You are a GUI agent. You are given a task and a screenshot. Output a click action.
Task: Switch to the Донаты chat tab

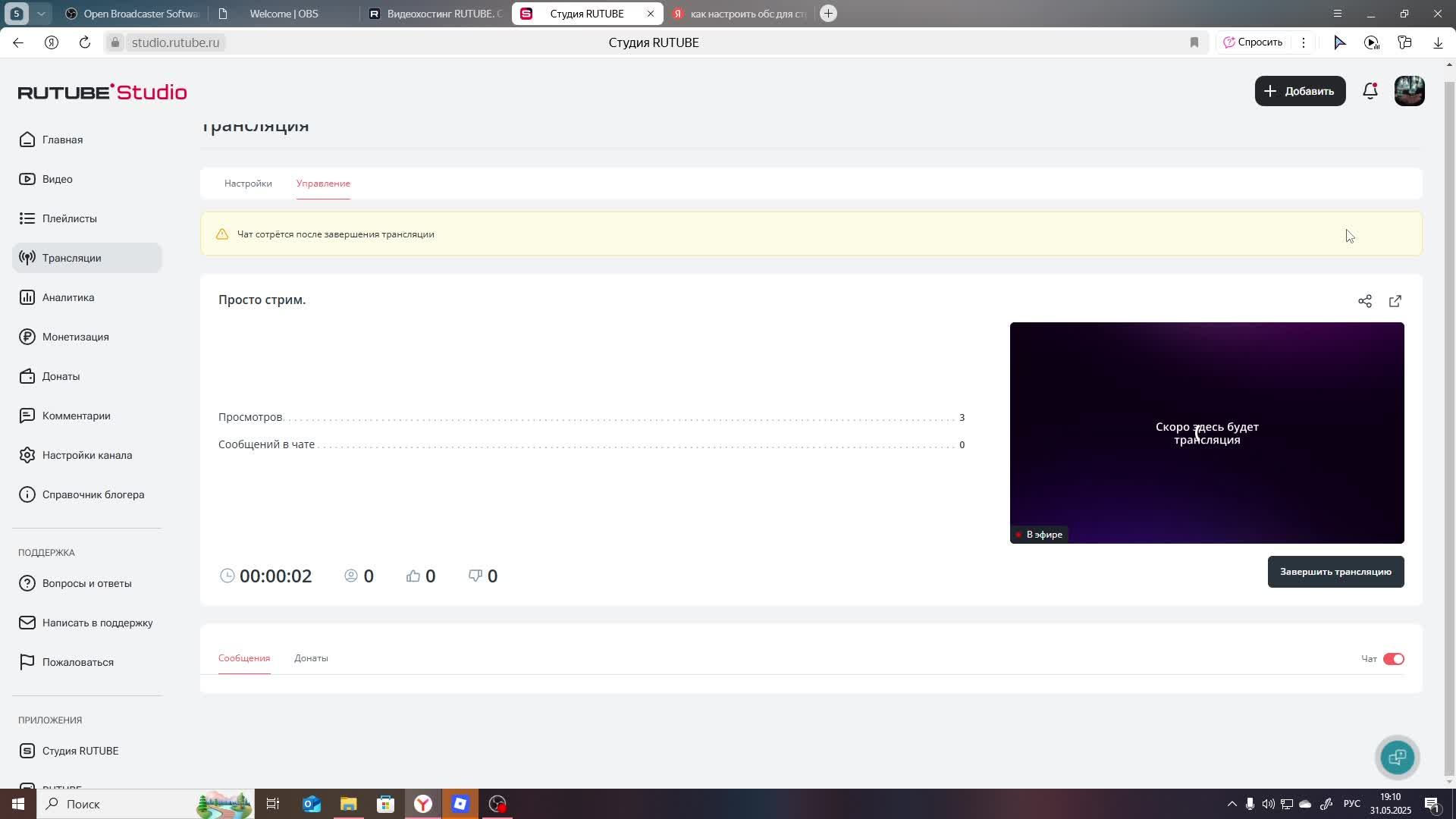pyautogui.click(x=311, y=658)
